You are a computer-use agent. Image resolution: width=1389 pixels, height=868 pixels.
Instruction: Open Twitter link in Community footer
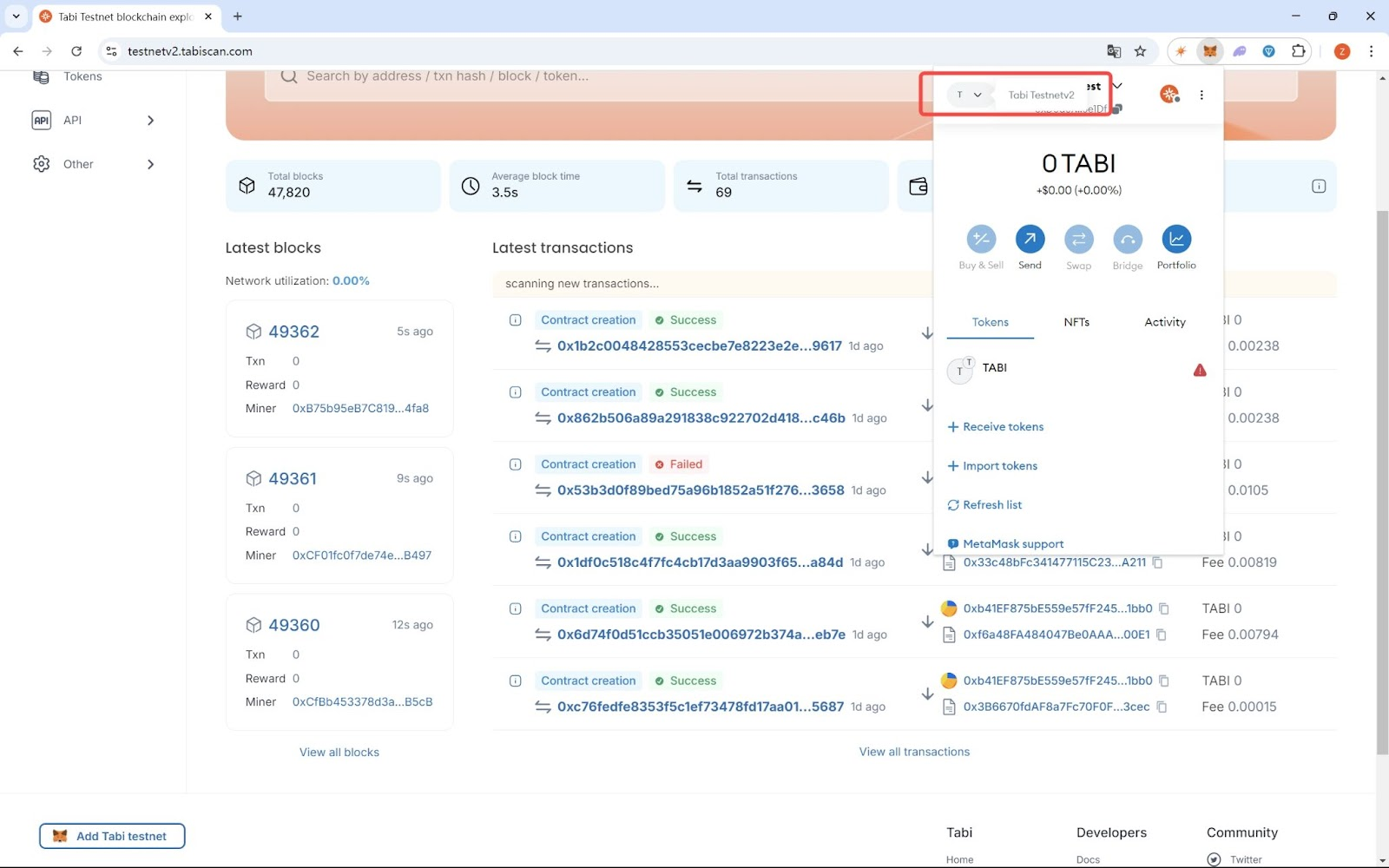(x=1246, y=859)
